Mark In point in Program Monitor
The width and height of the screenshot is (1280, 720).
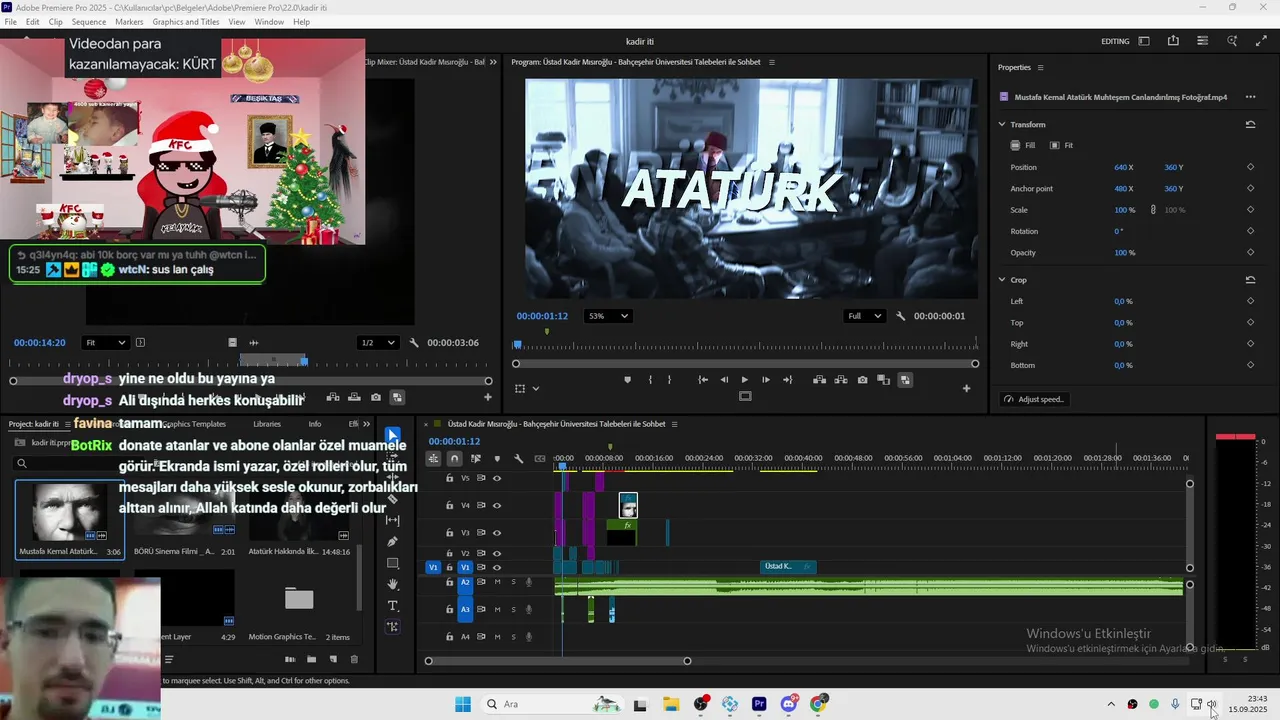pyautogui.click(x=650, y=380)
